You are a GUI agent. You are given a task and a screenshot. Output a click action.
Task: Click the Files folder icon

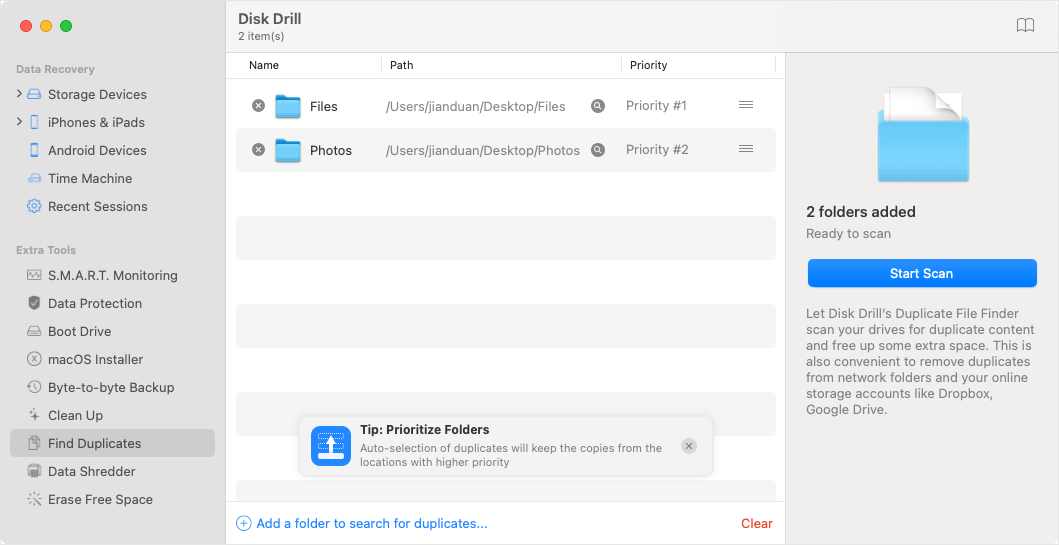point(288,106)
